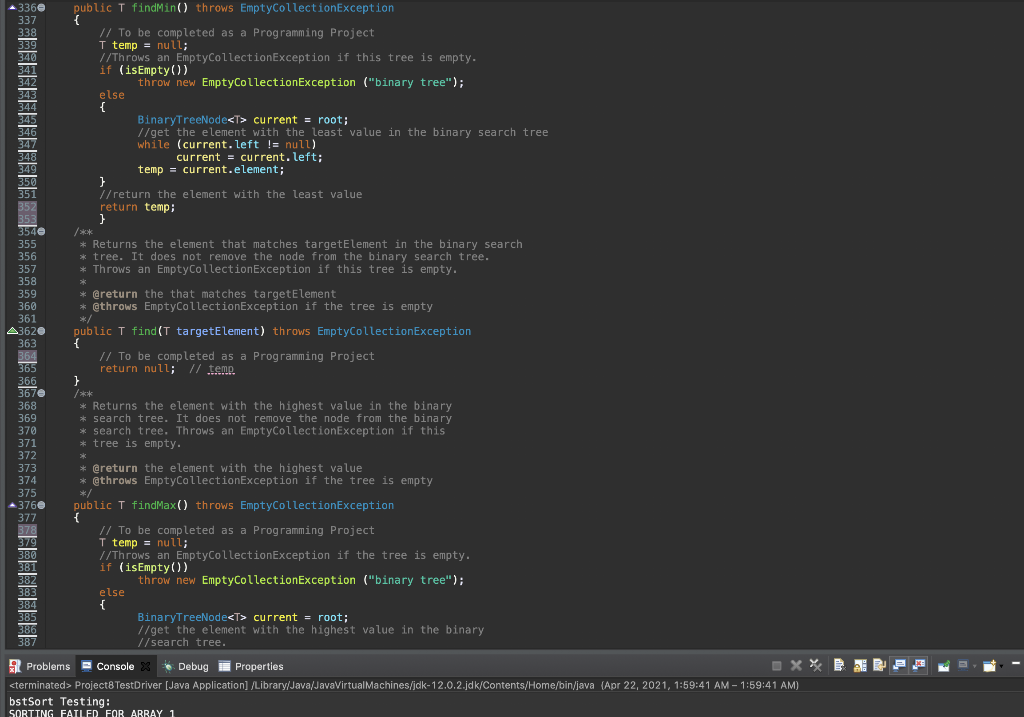Click the 'return temp;' statement

(137, 207)
